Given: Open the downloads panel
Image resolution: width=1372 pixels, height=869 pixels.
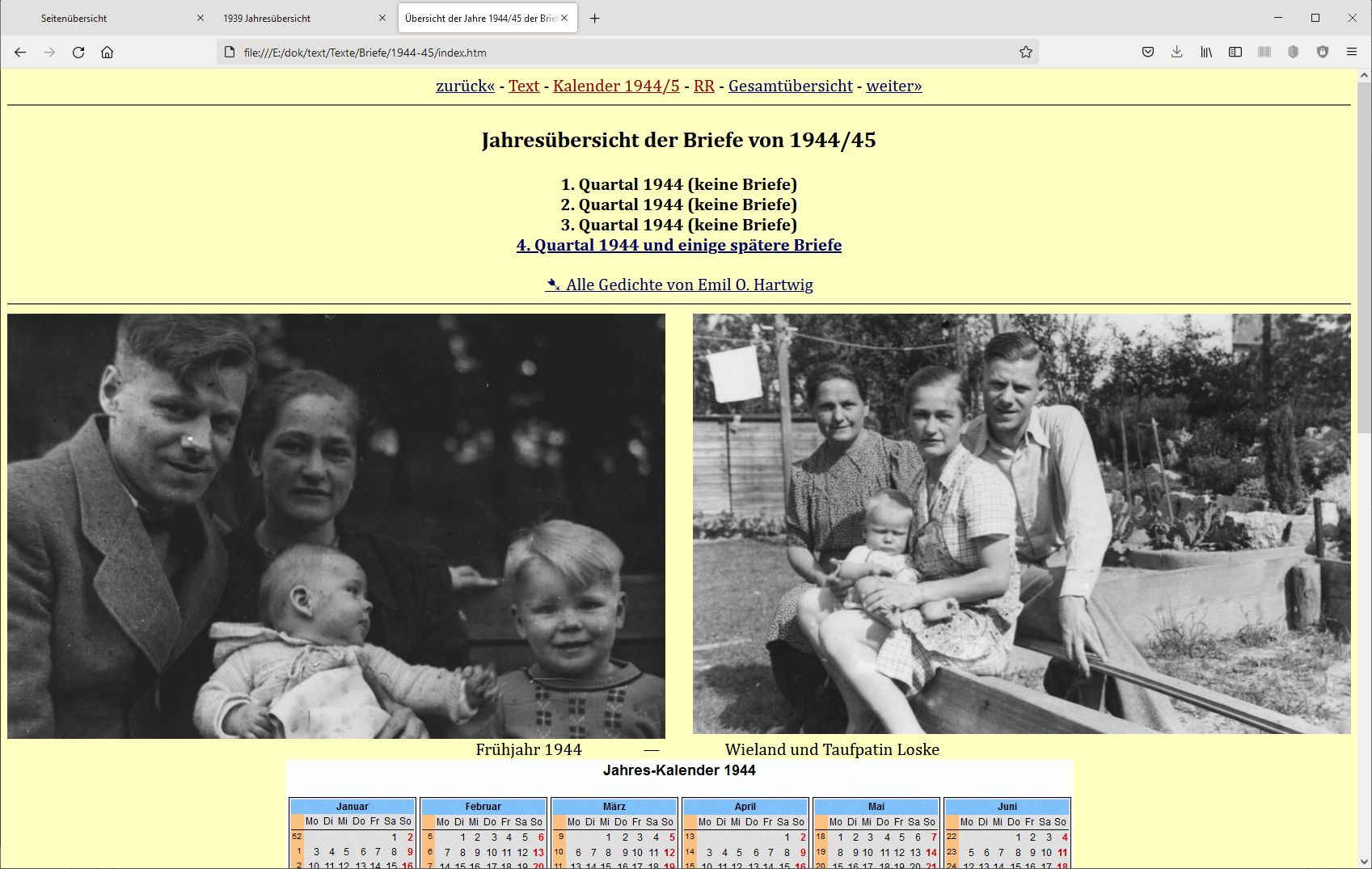Looking at the screenshot, I should point(1176,53).
